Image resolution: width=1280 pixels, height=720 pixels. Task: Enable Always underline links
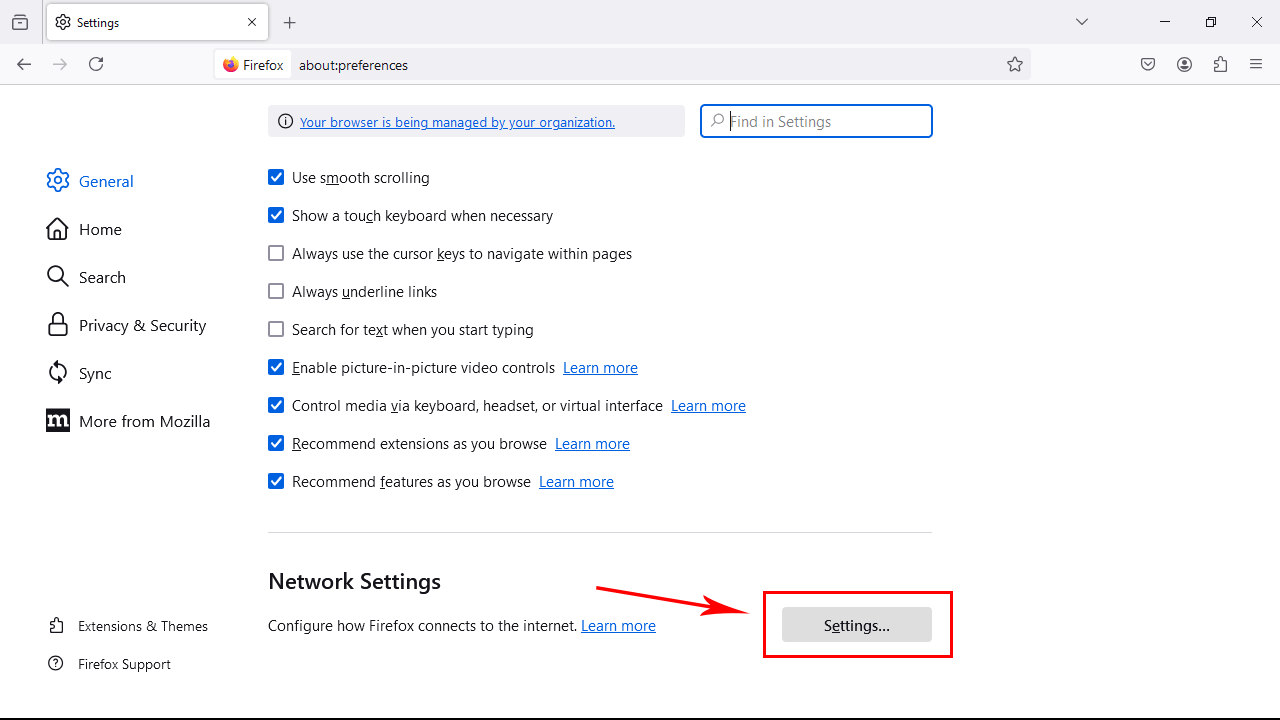coord(276,291)
